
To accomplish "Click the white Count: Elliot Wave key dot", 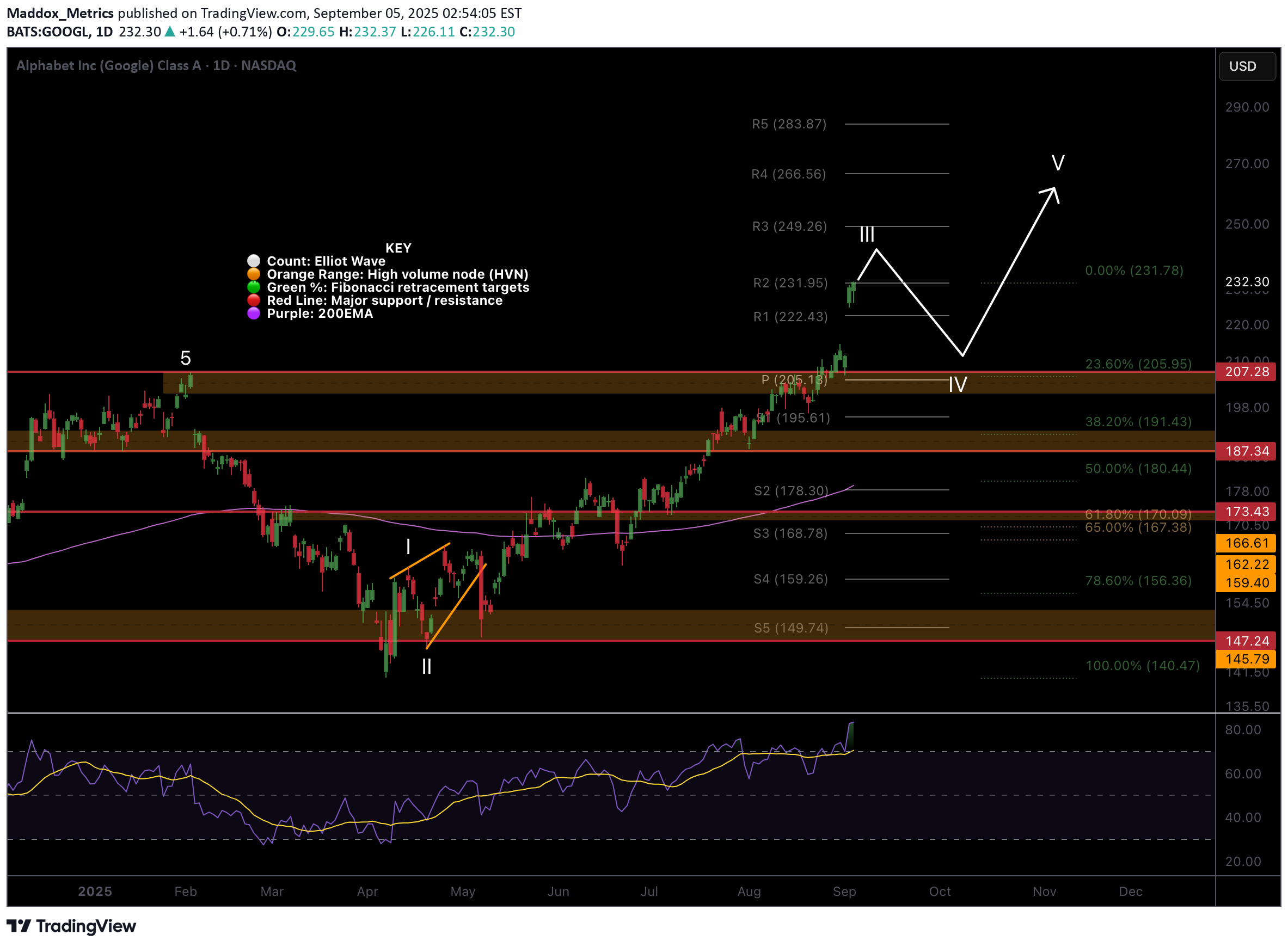I will click(254, 261).
